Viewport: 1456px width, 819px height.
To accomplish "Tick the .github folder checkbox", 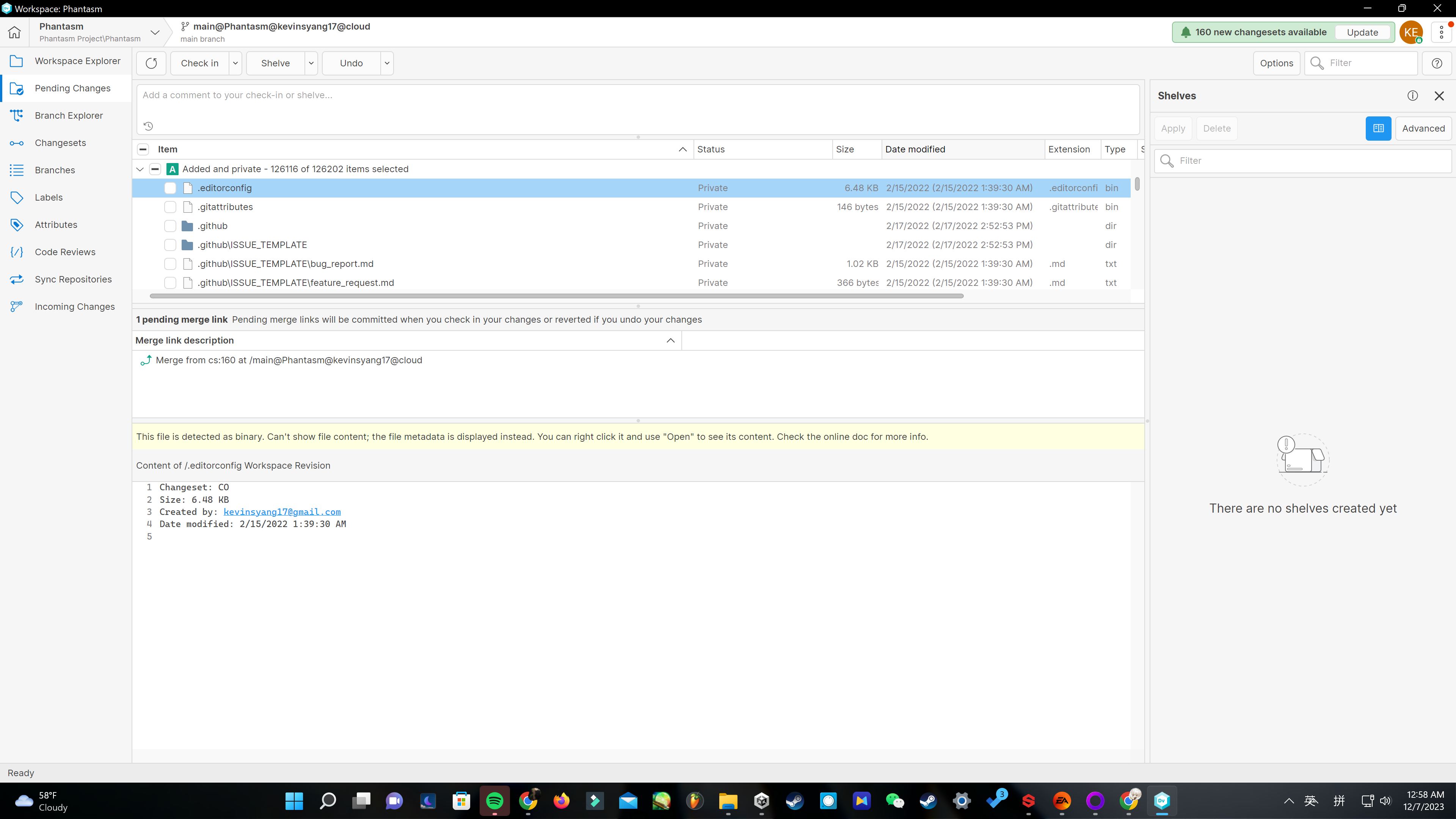I will [170, 226].
